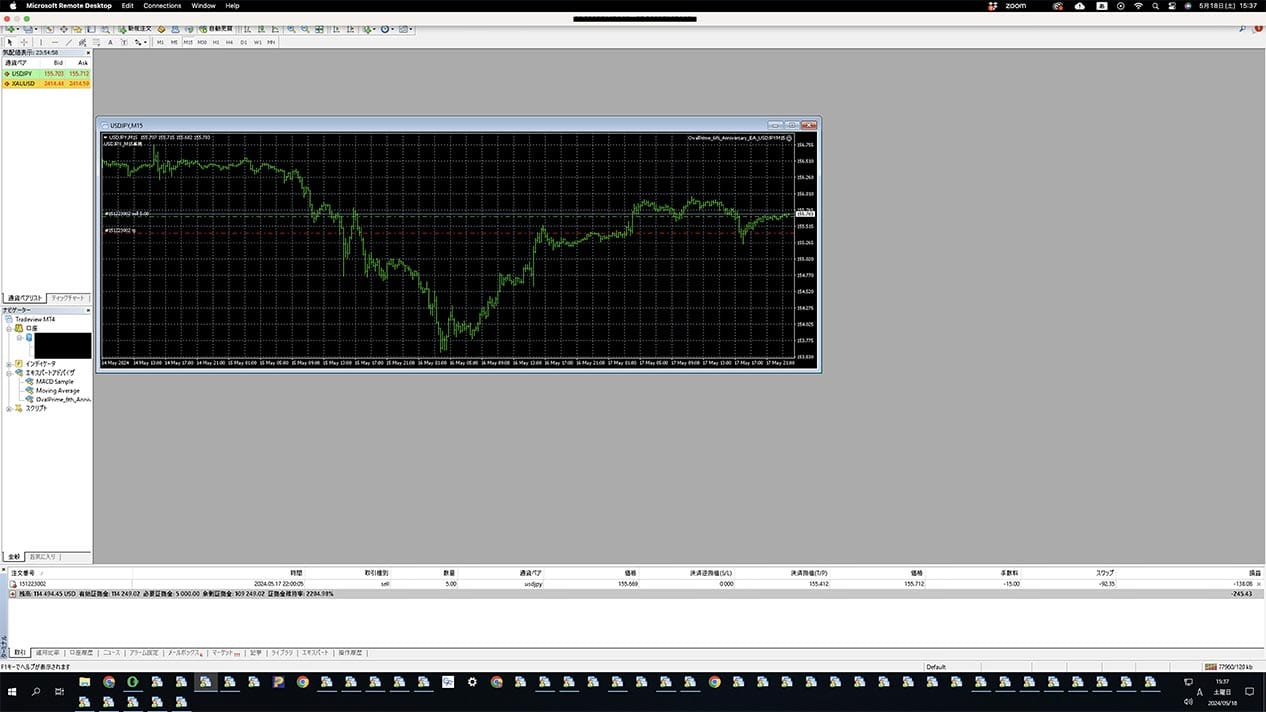Open navigator お気に入り tab
Screen dimensions: 1266x712
point(43,556)
